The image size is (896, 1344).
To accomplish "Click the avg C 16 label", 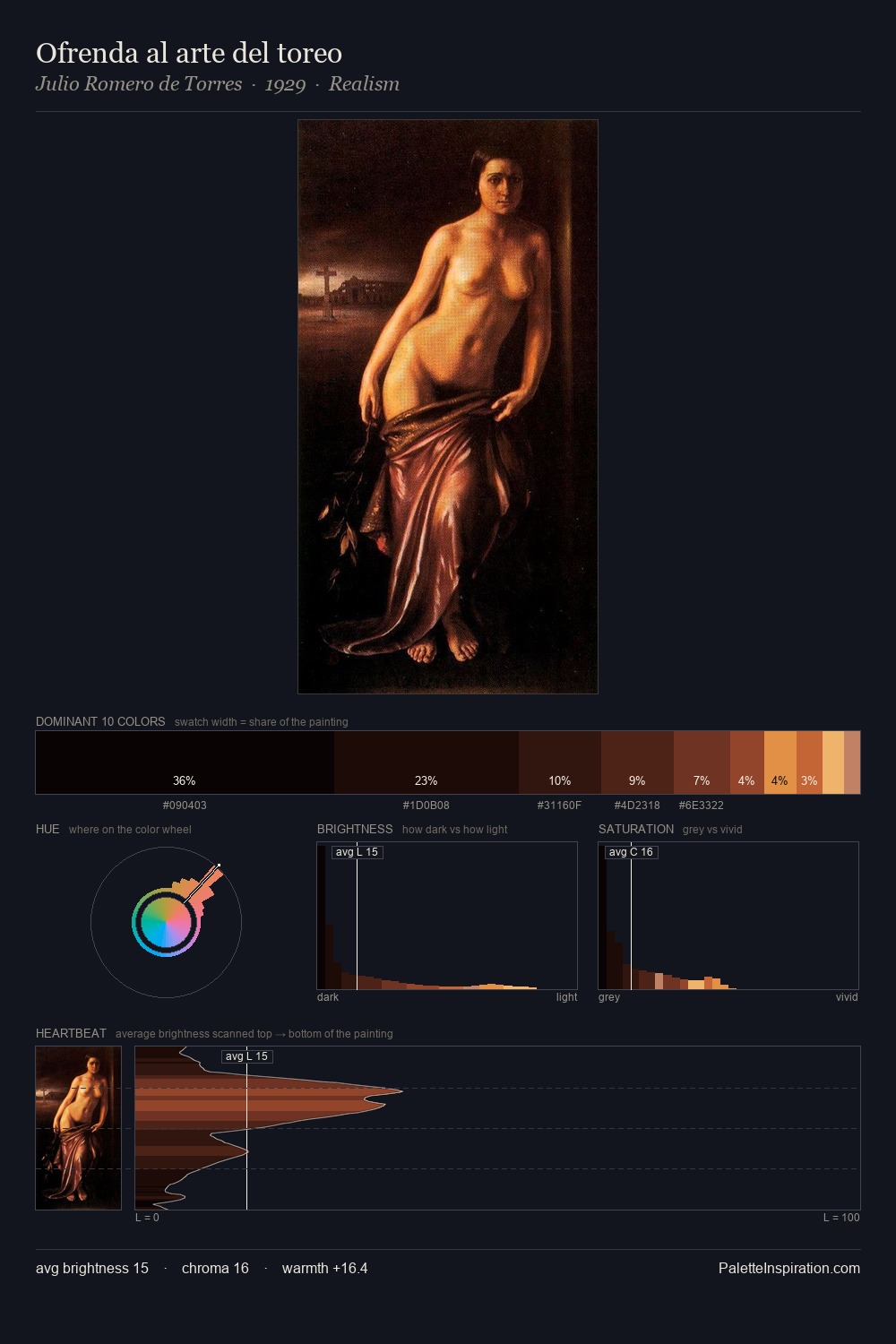I will click(632, 852).
